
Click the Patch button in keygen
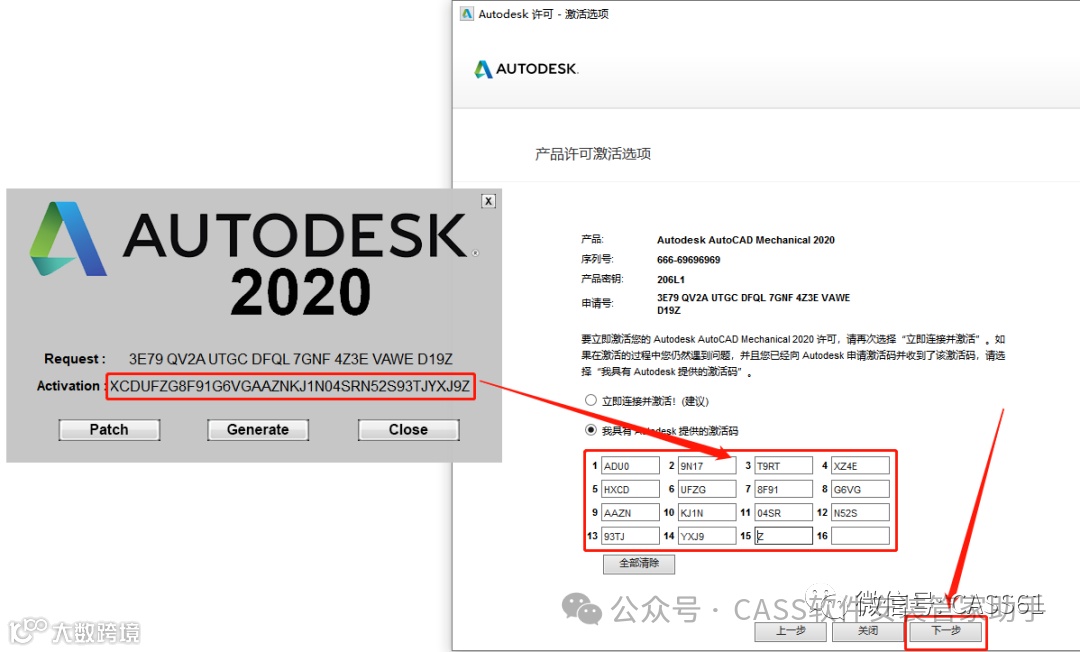pos(110,430)
